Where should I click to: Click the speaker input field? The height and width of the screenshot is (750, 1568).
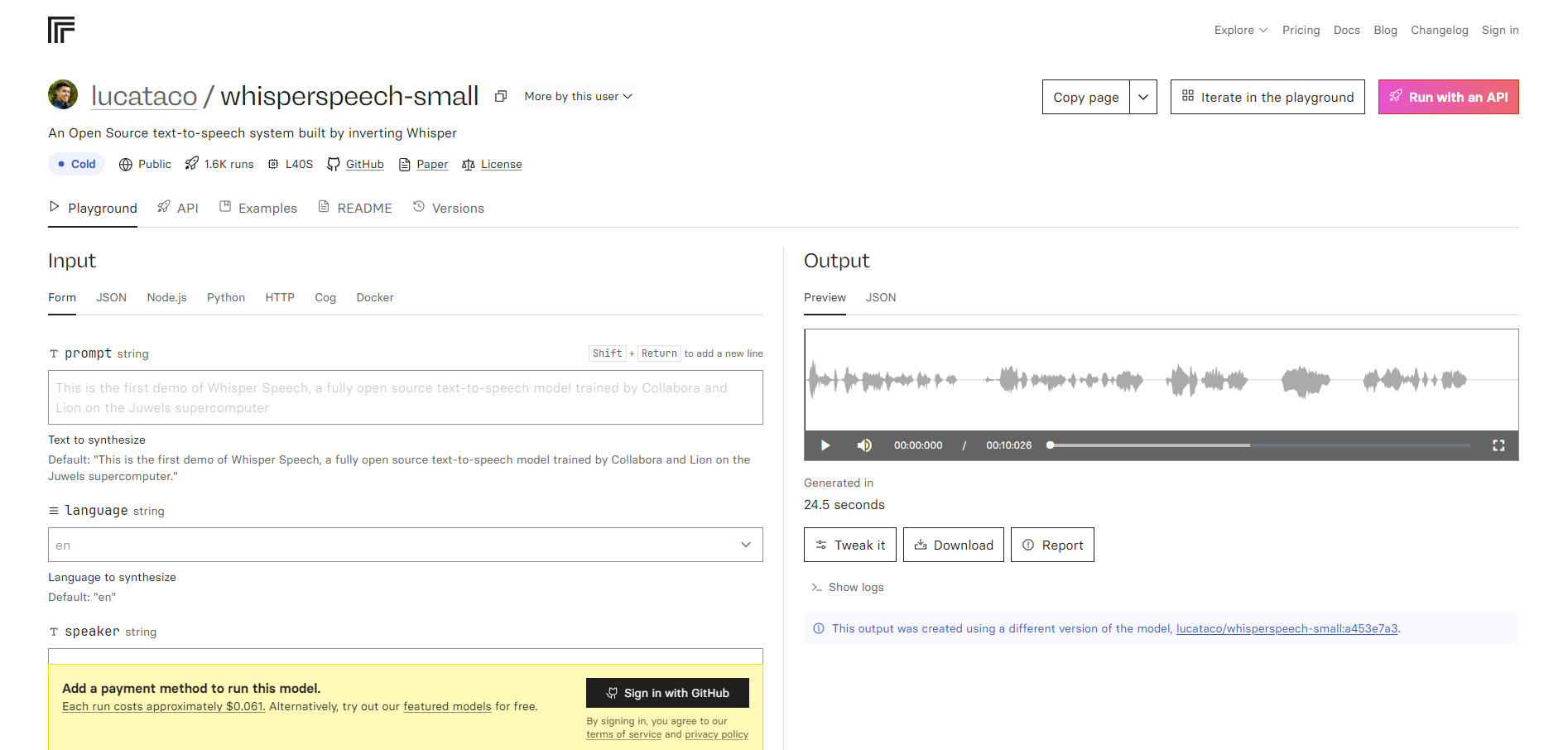(406, 656)
